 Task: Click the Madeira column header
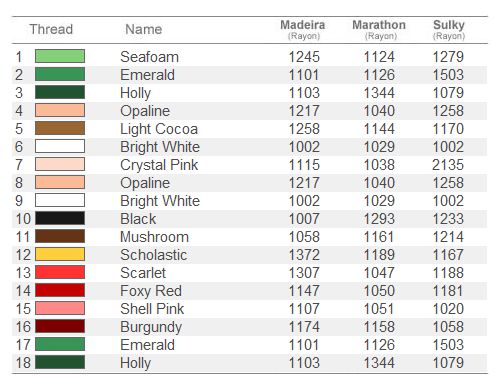click(x=303, y=29)
